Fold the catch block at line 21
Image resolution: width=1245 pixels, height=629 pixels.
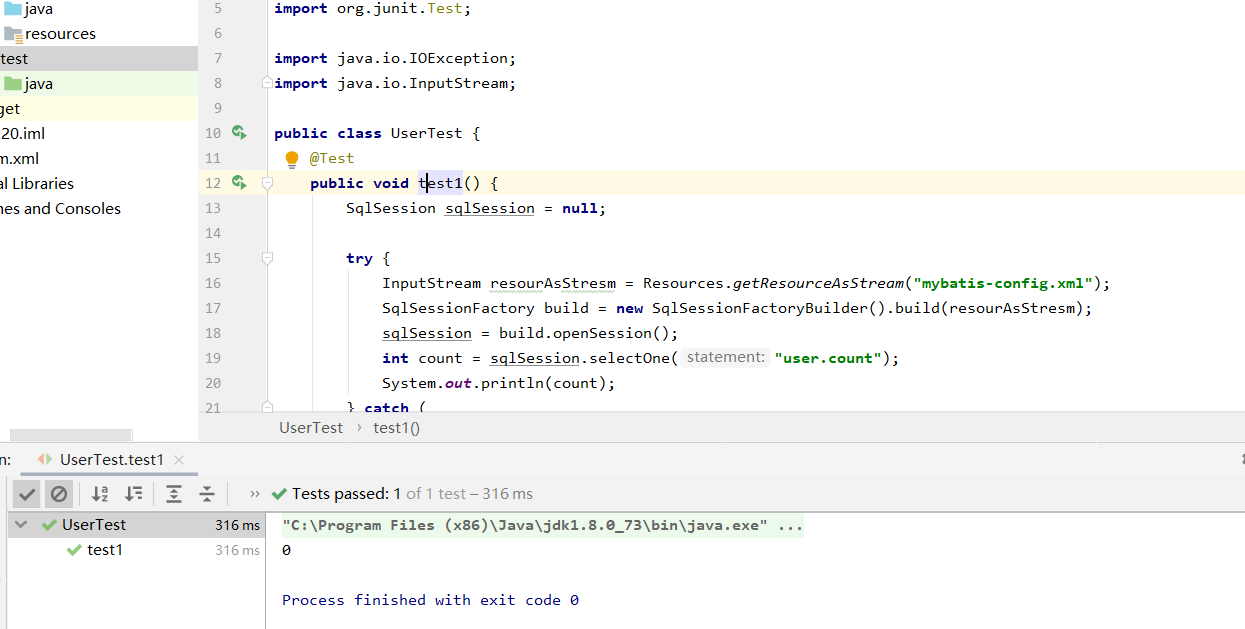point(267,407)
